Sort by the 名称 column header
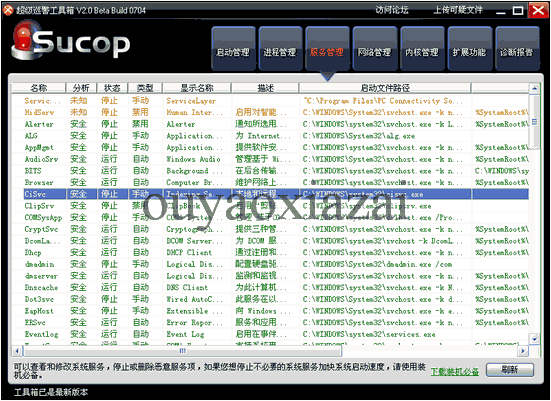Image resolution: width=551 pixels, height=401 pixels. [x=39, y=88]
